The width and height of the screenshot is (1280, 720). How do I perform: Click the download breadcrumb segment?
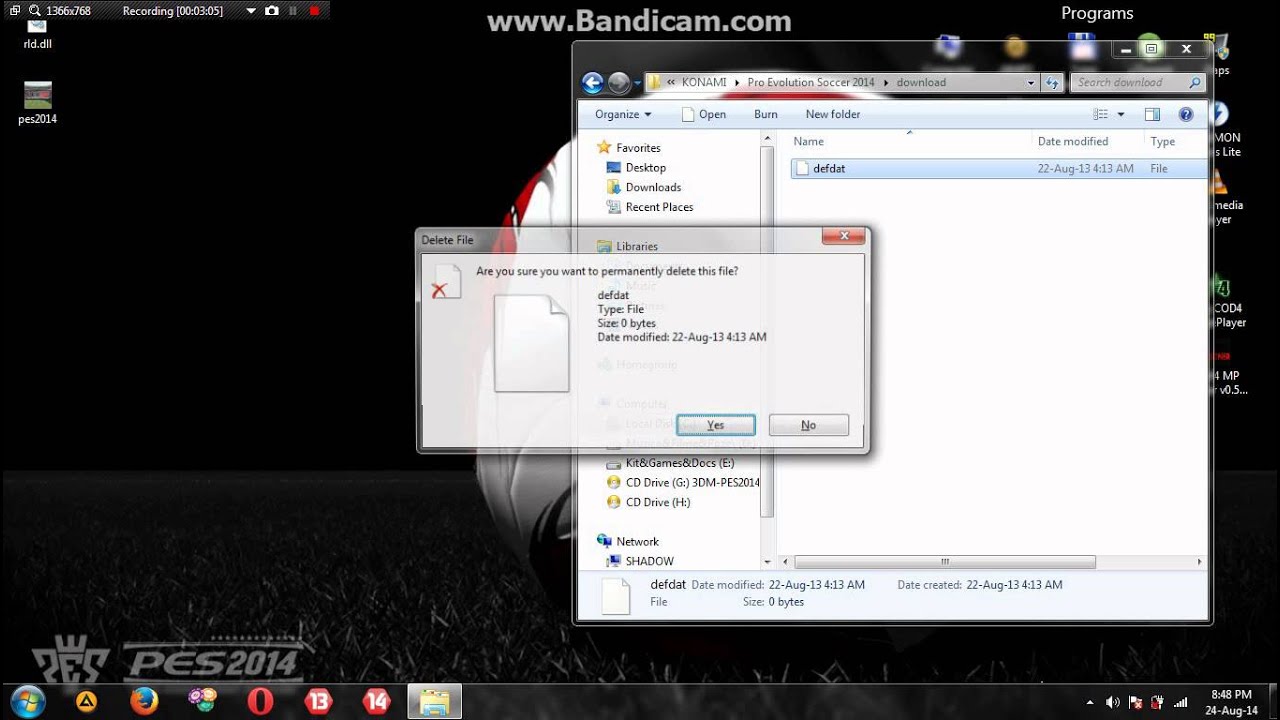tap(920, 82)
